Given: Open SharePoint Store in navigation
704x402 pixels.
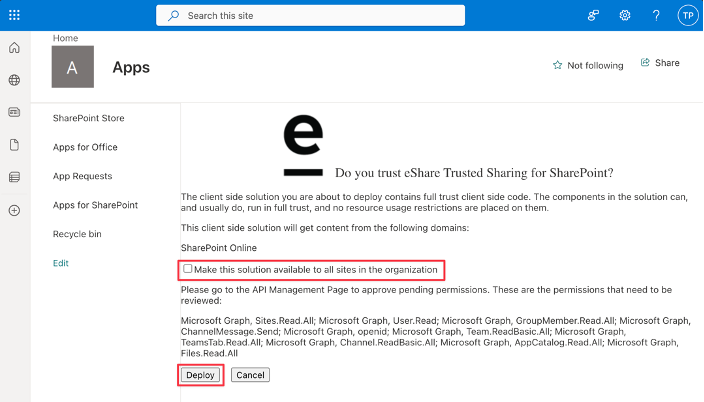Looking at the screenshot, I should coord(88,118).
